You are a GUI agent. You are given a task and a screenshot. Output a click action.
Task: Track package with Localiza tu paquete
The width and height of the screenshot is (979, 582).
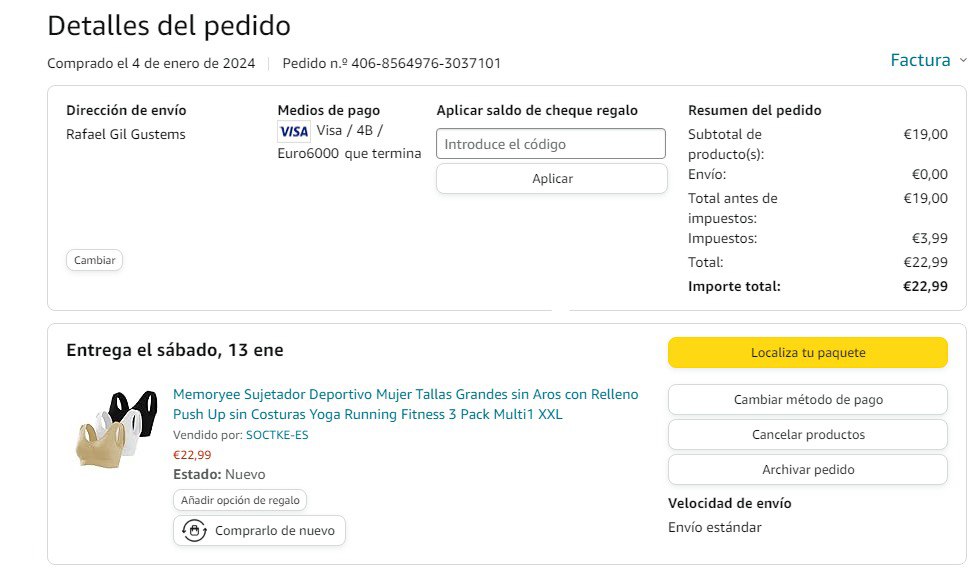tap(807, 352)
